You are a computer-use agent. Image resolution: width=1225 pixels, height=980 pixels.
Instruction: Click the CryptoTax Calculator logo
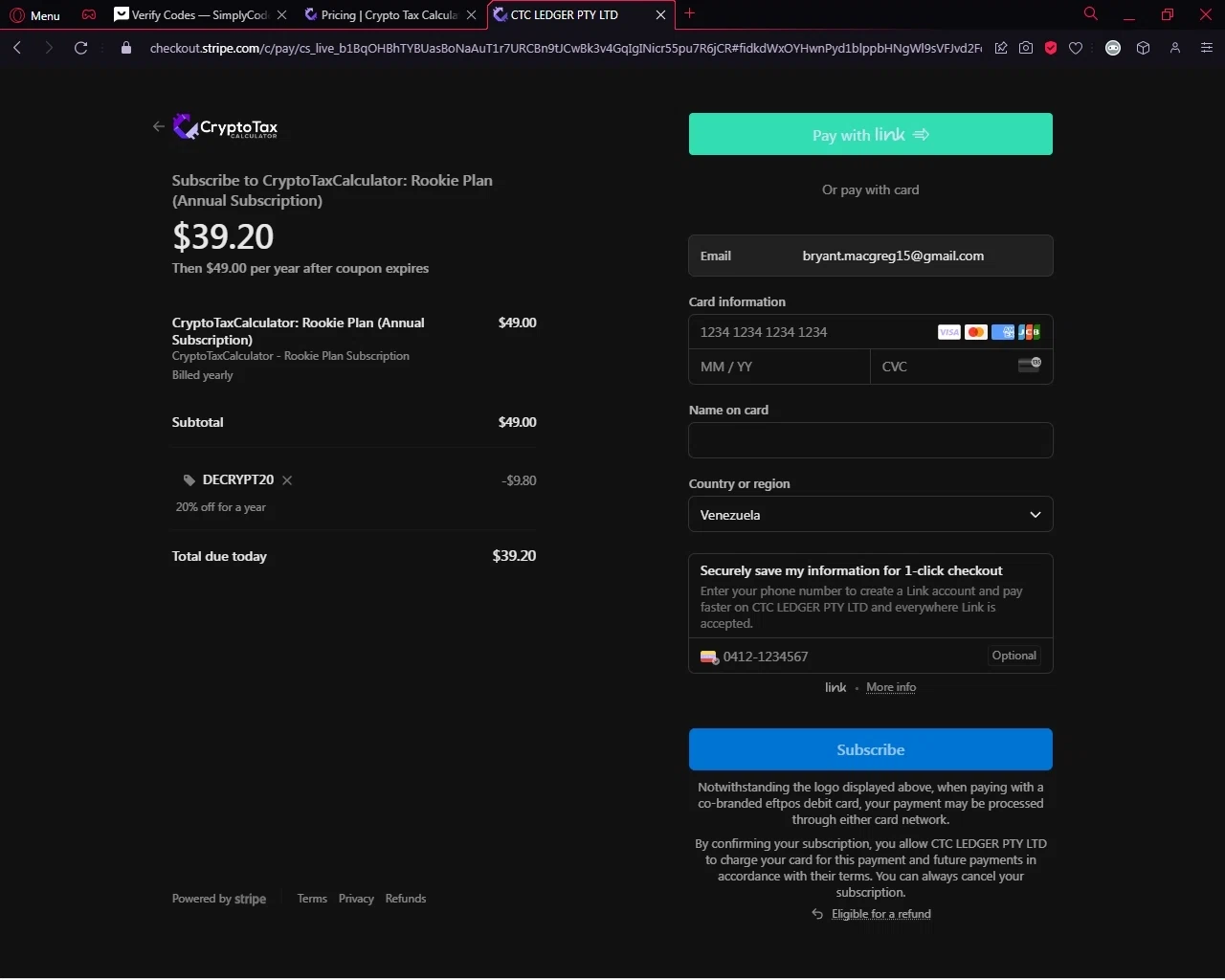point(226,126)
